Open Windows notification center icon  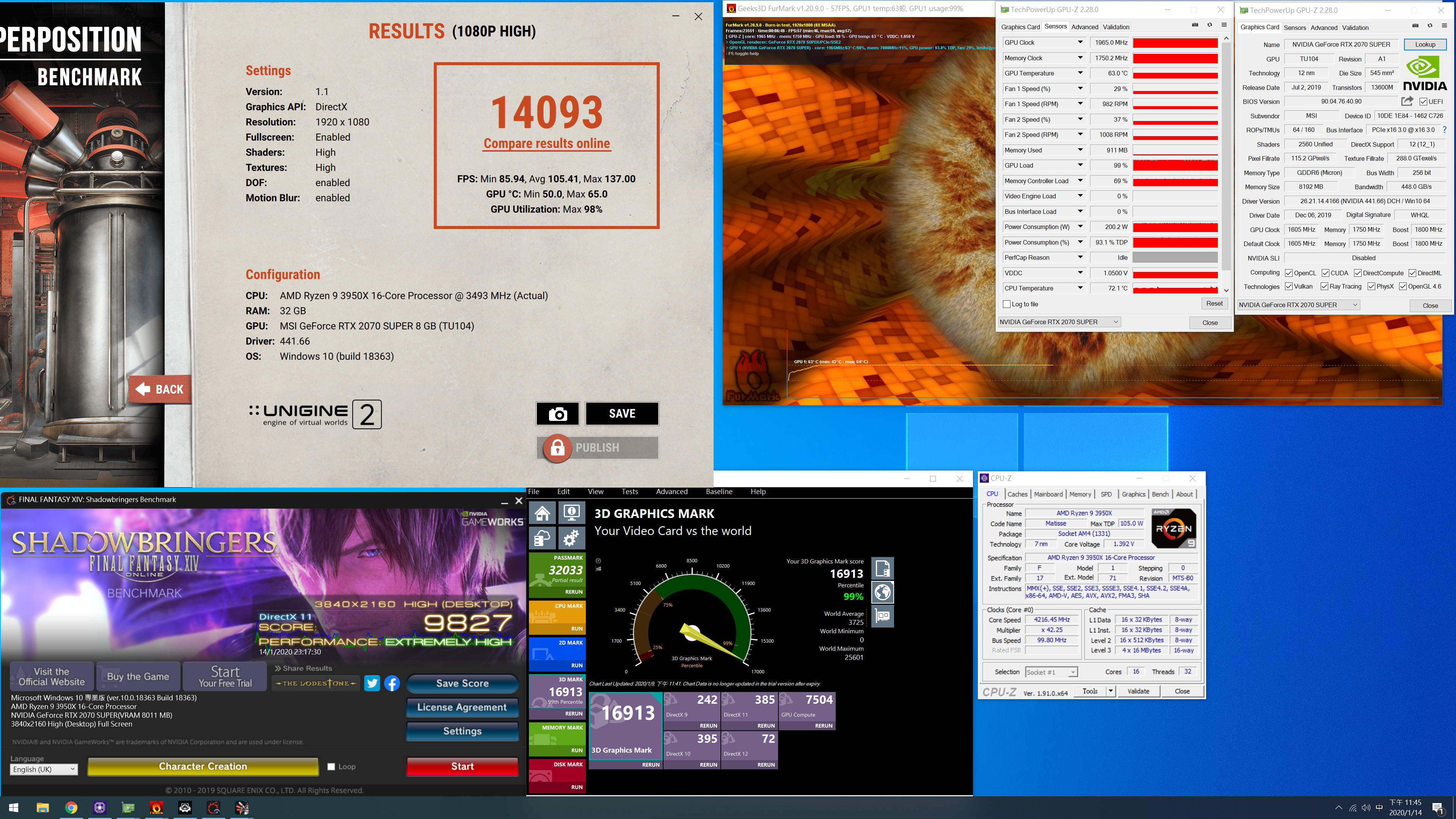(1438, 808)
